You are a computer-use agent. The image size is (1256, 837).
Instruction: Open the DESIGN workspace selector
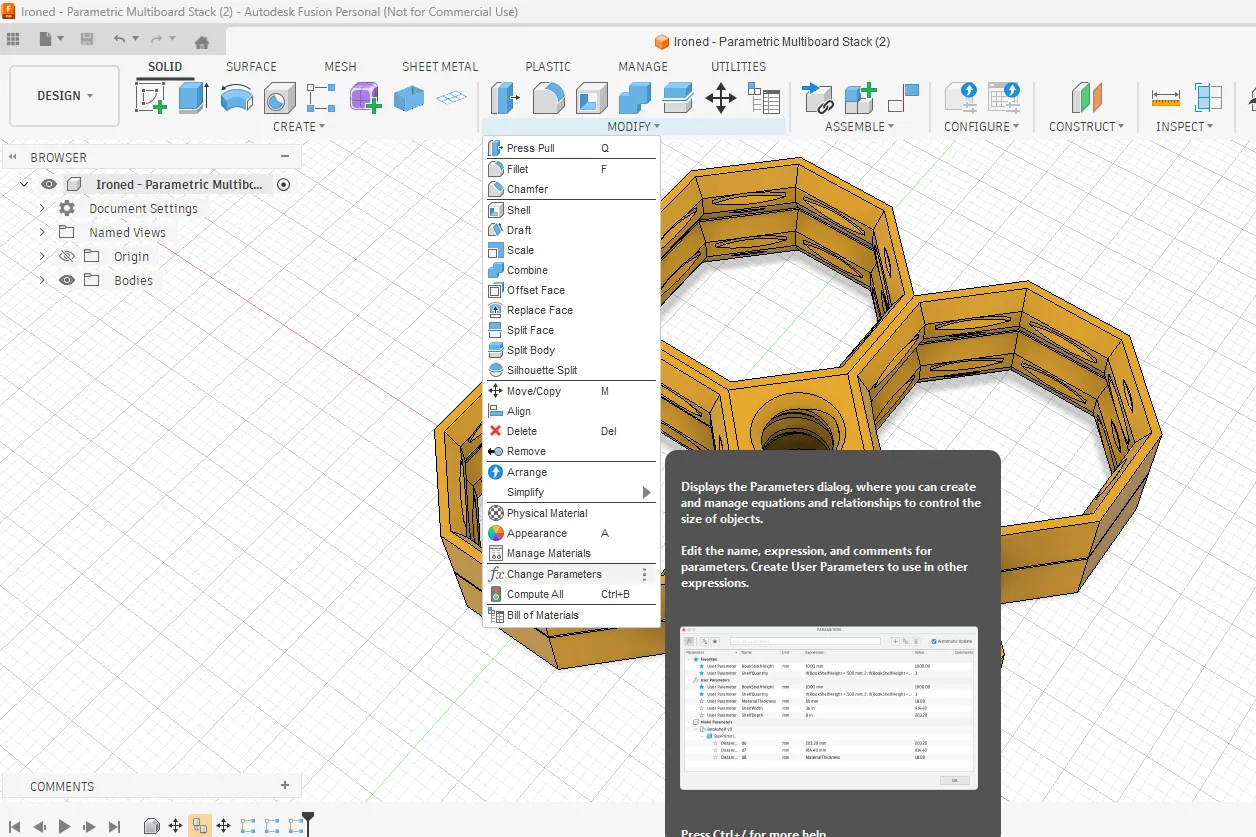tap(63, 95)
